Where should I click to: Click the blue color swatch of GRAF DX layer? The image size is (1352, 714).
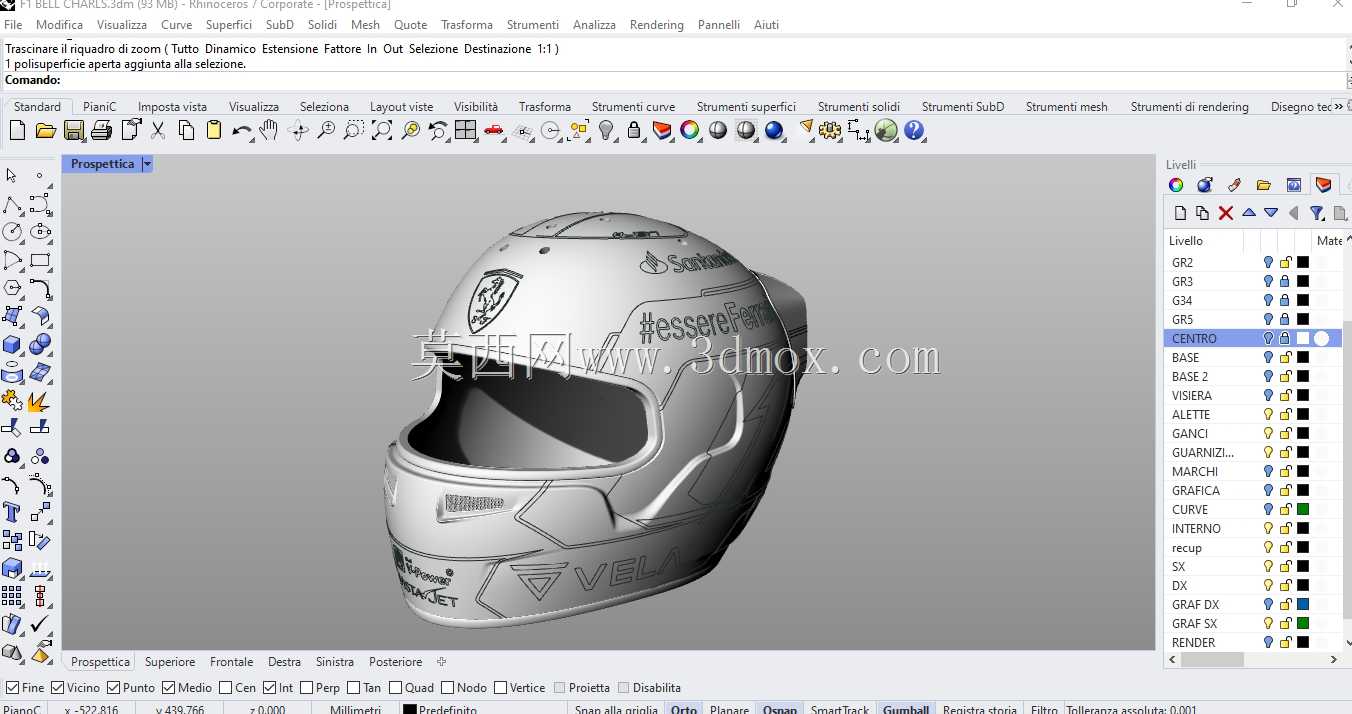1303,604
